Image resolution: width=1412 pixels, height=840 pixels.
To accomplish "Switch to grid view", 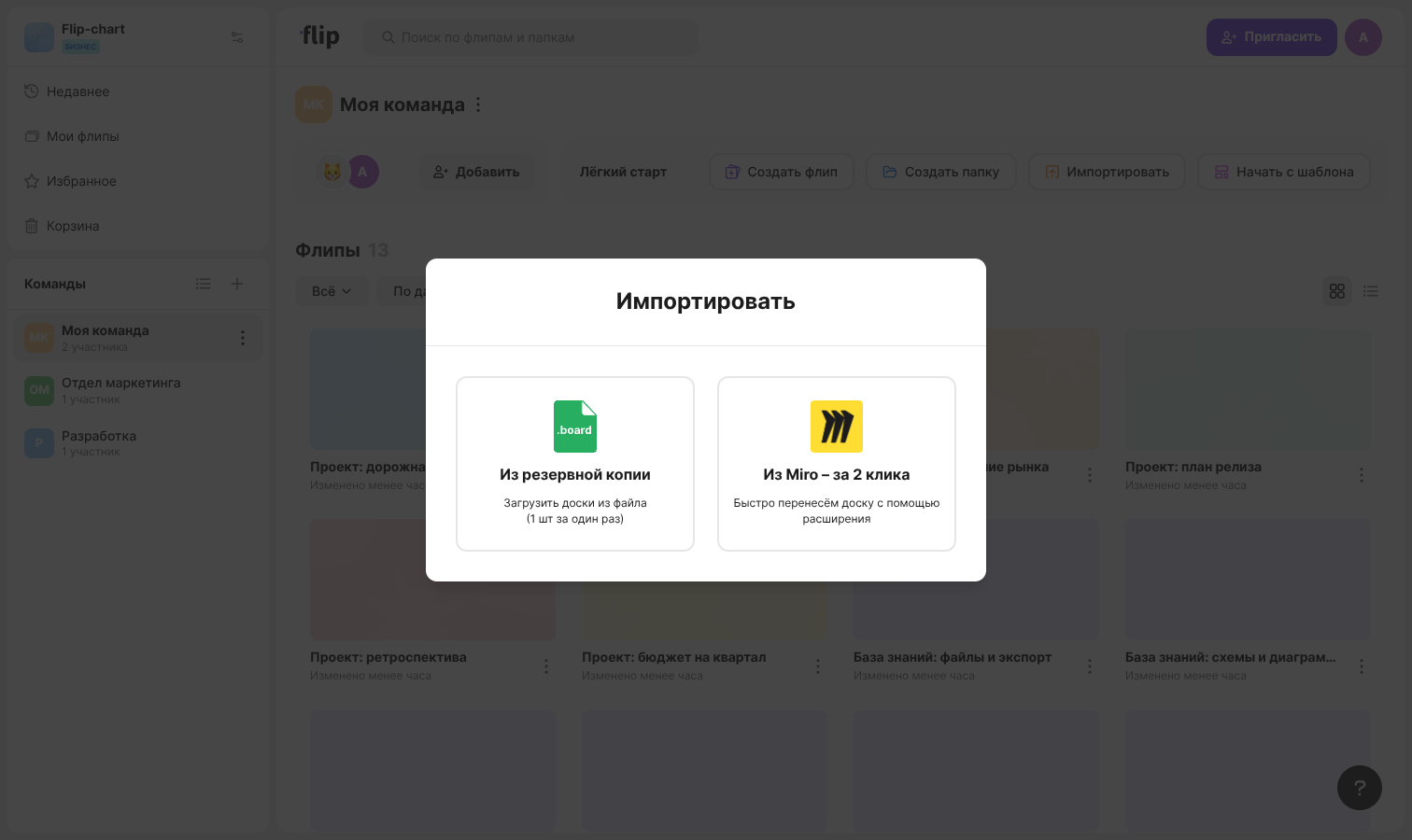I will pyautogui.click(x=1337, y=291).
